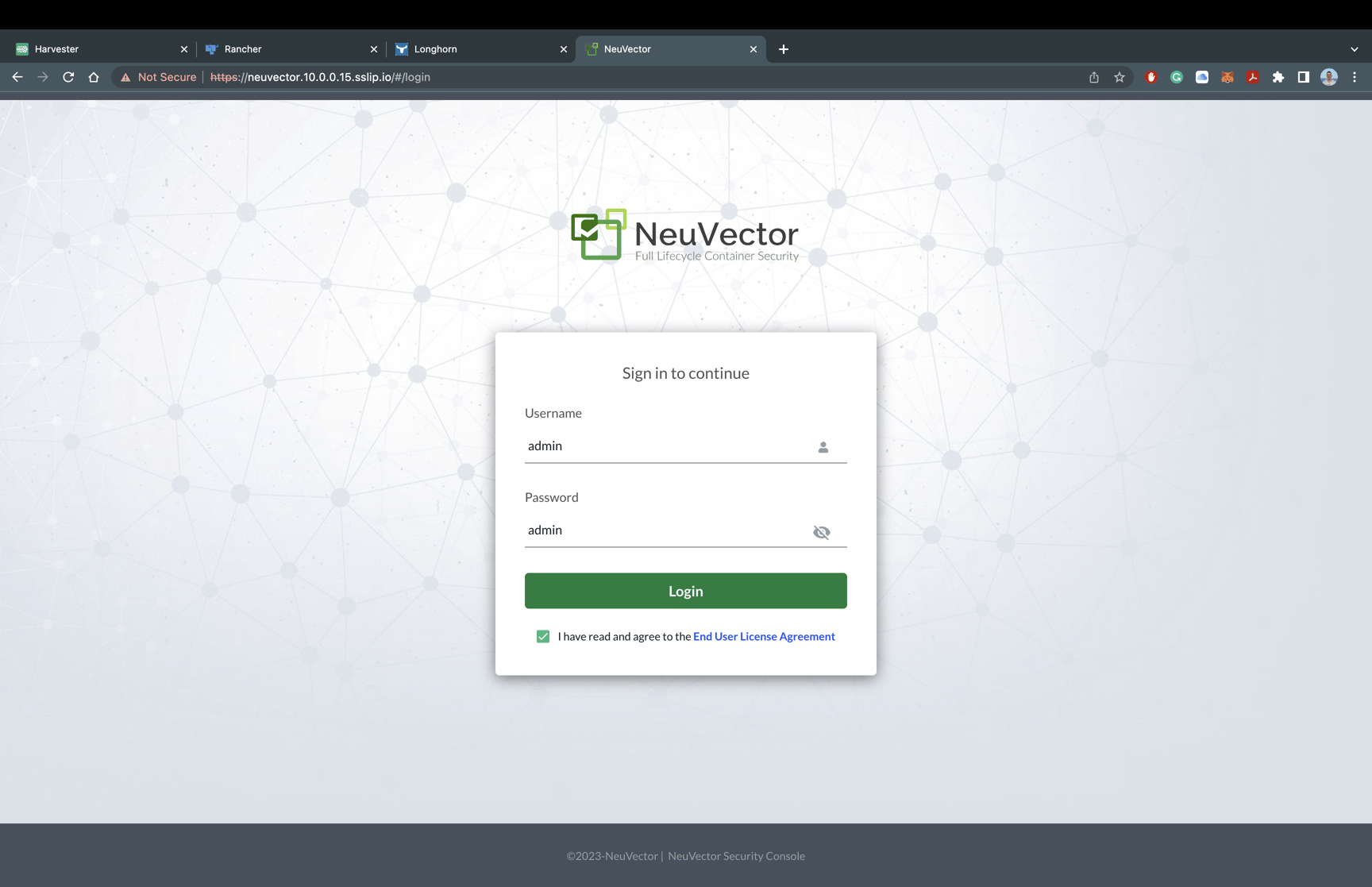
Task: Click the NeuVector logo above the sign-in form
Action: point(684,235)
